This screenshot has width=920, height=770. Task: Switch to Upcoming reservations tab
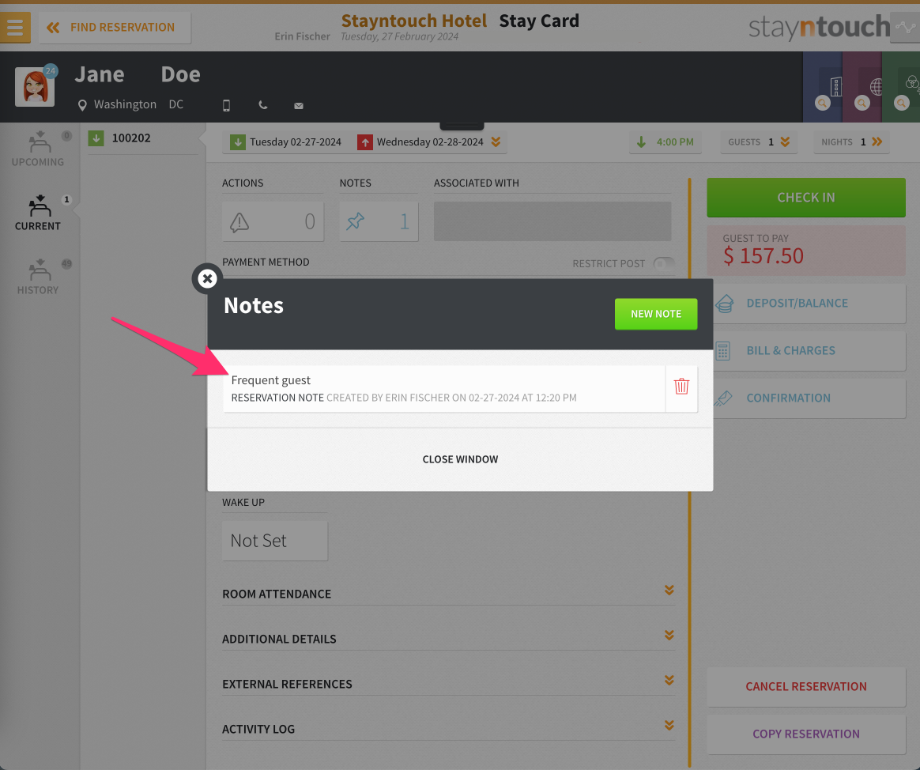38,150
